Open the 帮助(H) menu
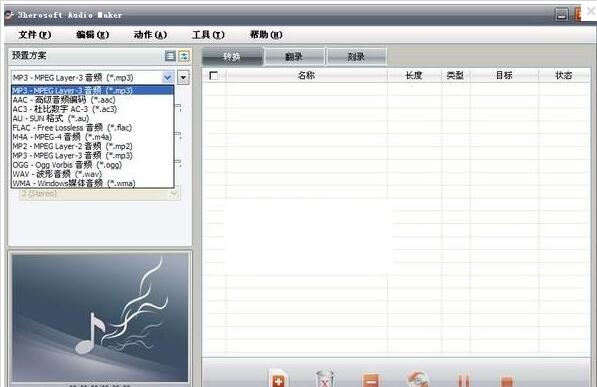 266,35
